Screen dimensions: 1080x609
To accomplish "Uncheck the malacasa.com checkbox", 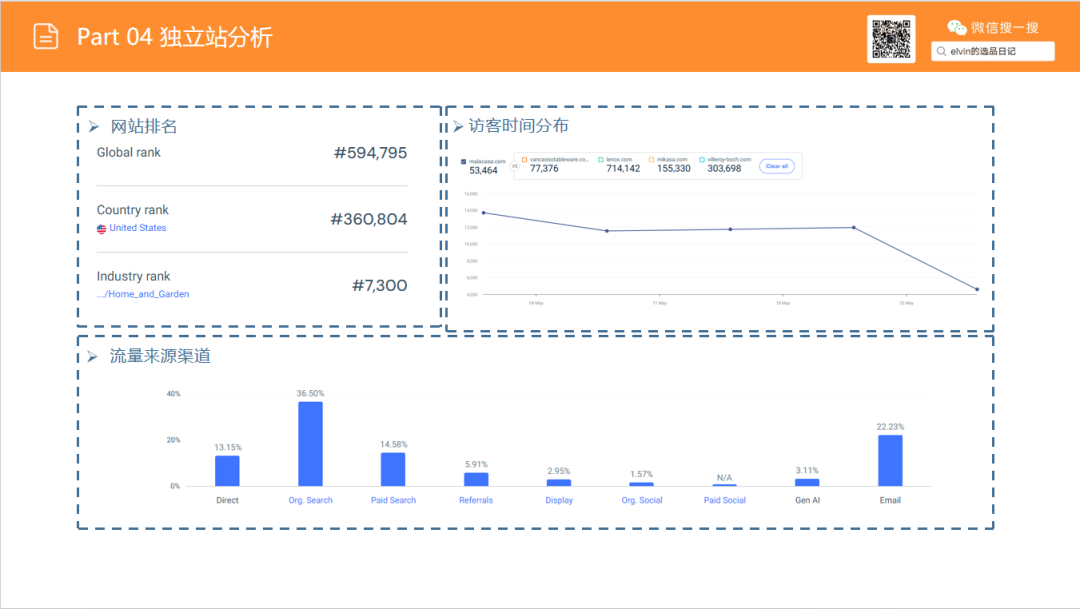I will point(464,162).
